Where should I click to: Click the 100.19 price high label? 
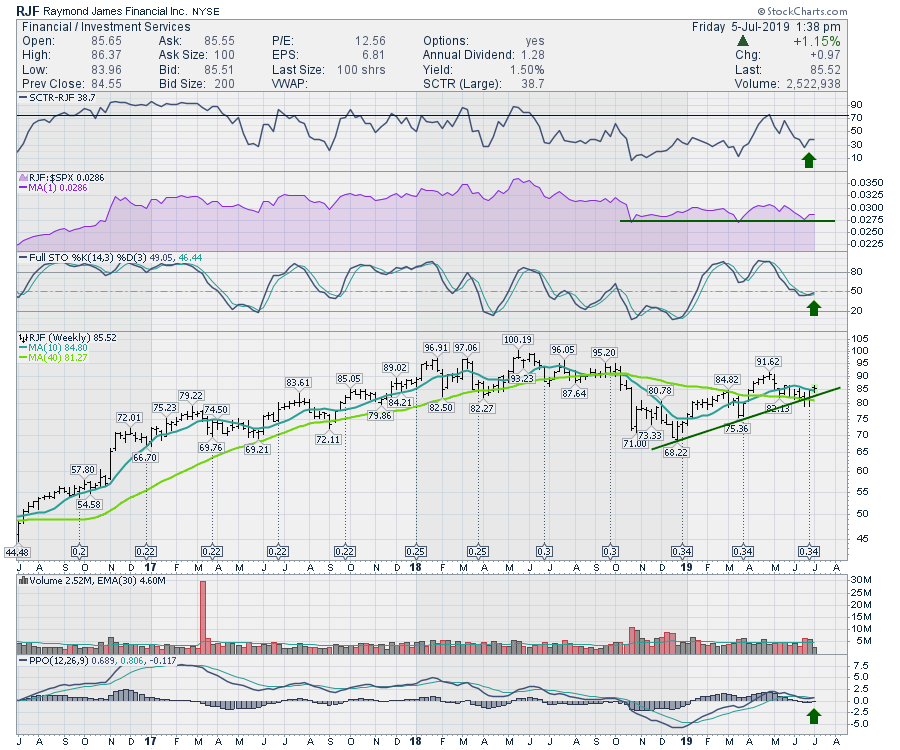[518, 340]
